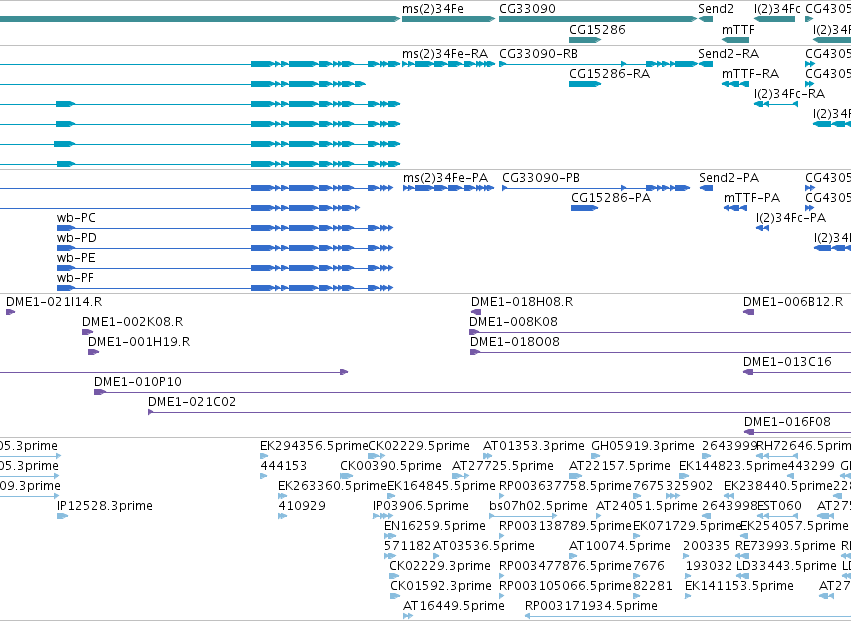Select the DME1-013C16 clone label
Viewport: 851px width, 621px height.
pyautogui.click(x=787, y=362)
